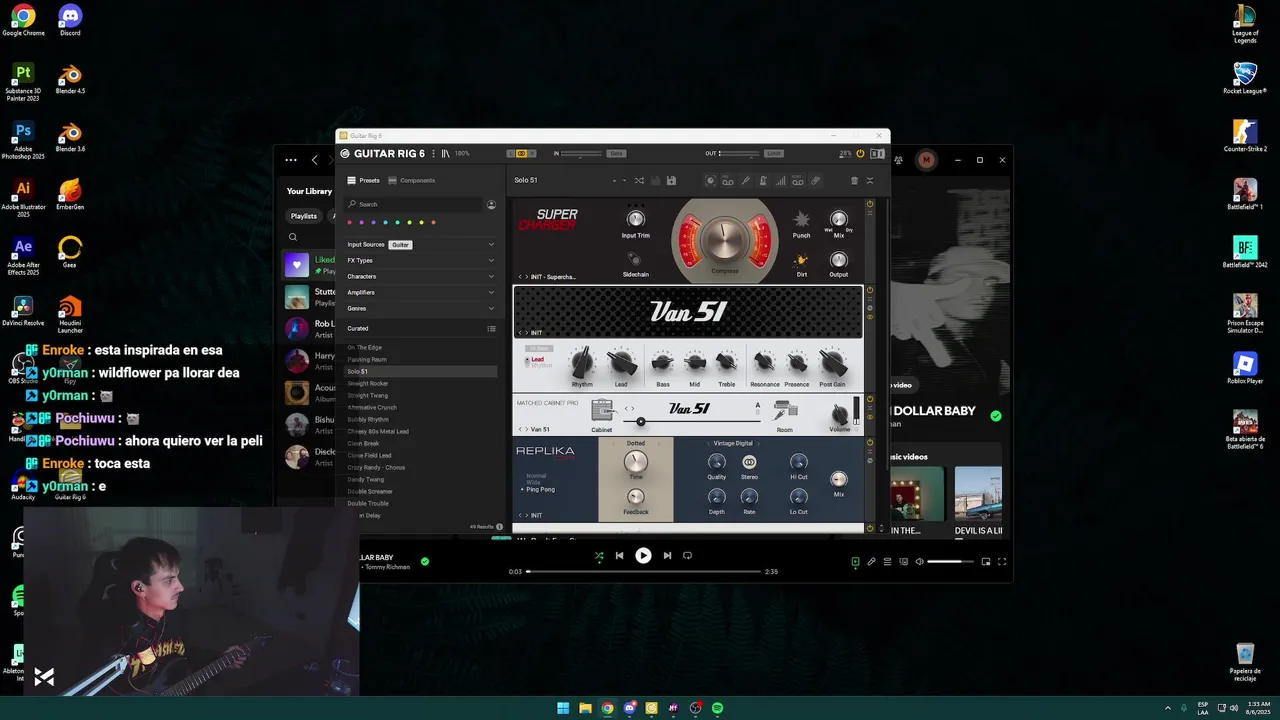Toggle Stereo button in Replika

(749, 462)
